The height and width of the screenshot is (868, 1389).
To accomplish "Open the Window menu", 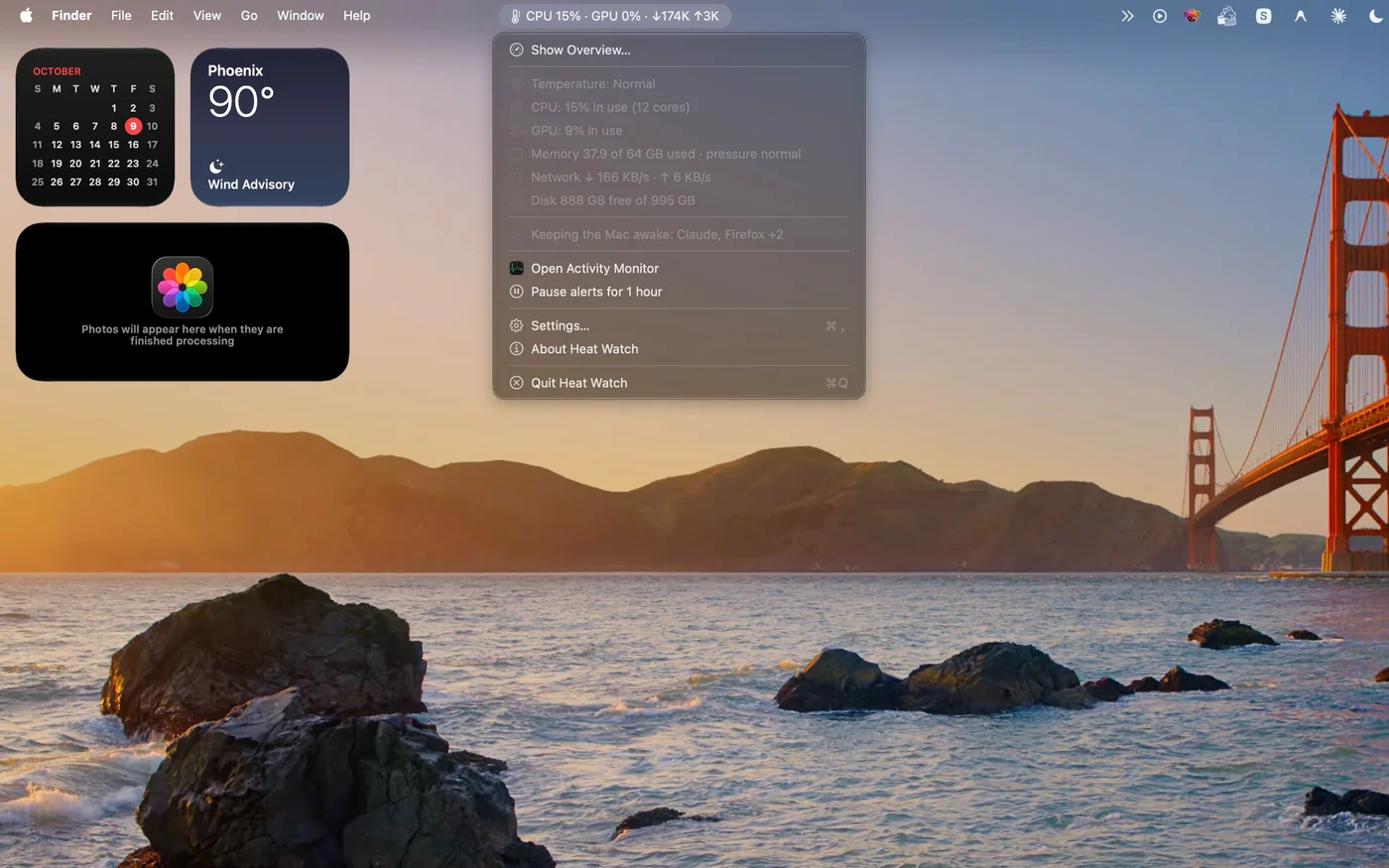I will (x=300, y=16).
